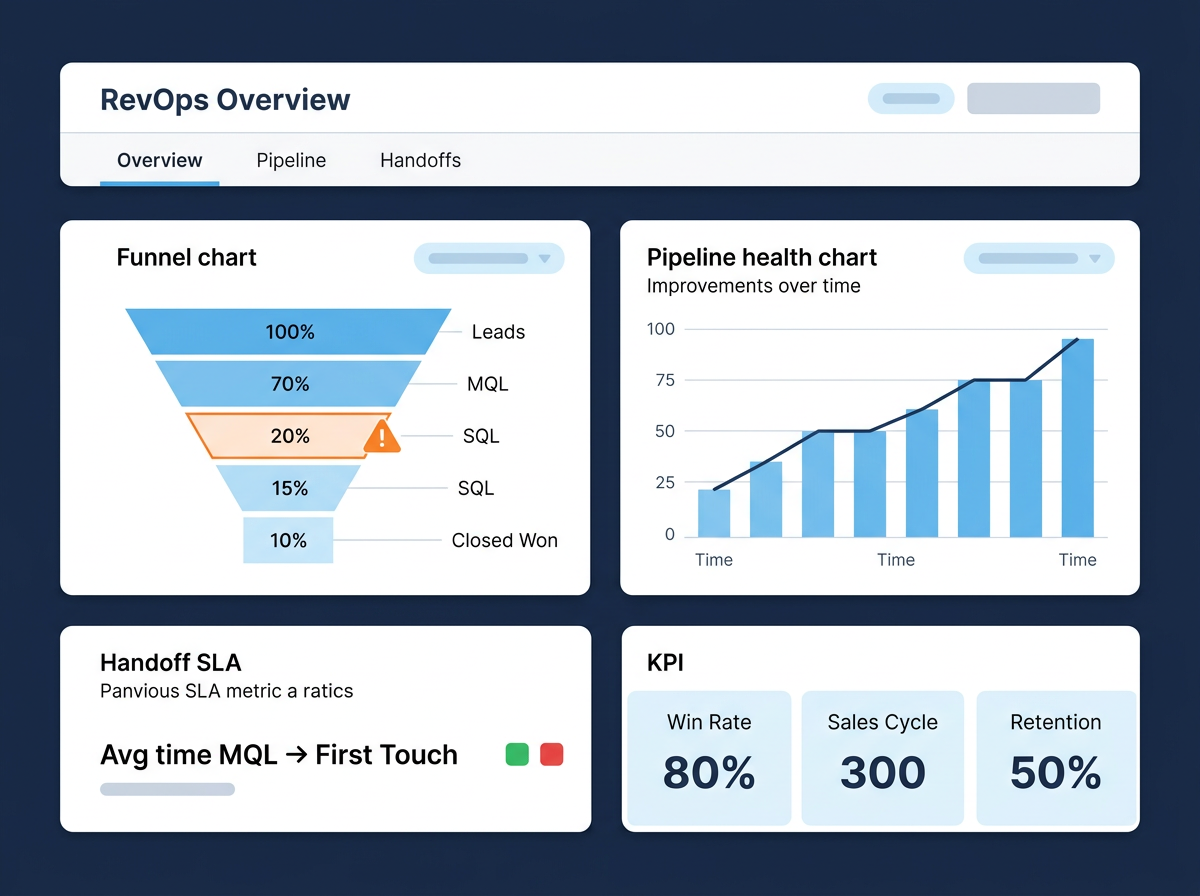Screen dimensions: 1200x896
Task: Click the Handoff SLA heading
Action: point(171,662)
